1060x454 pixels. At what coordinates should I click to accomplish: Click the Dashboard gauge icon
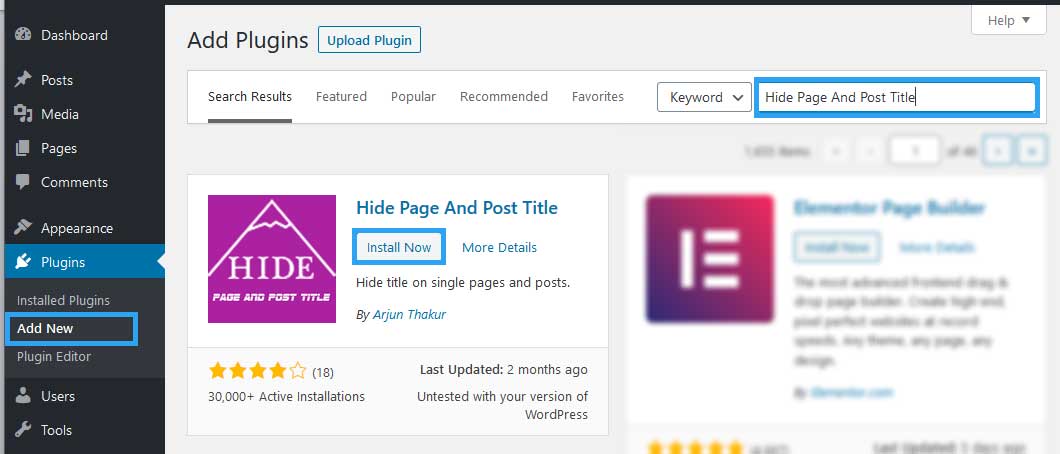click(x=23, y=35)
